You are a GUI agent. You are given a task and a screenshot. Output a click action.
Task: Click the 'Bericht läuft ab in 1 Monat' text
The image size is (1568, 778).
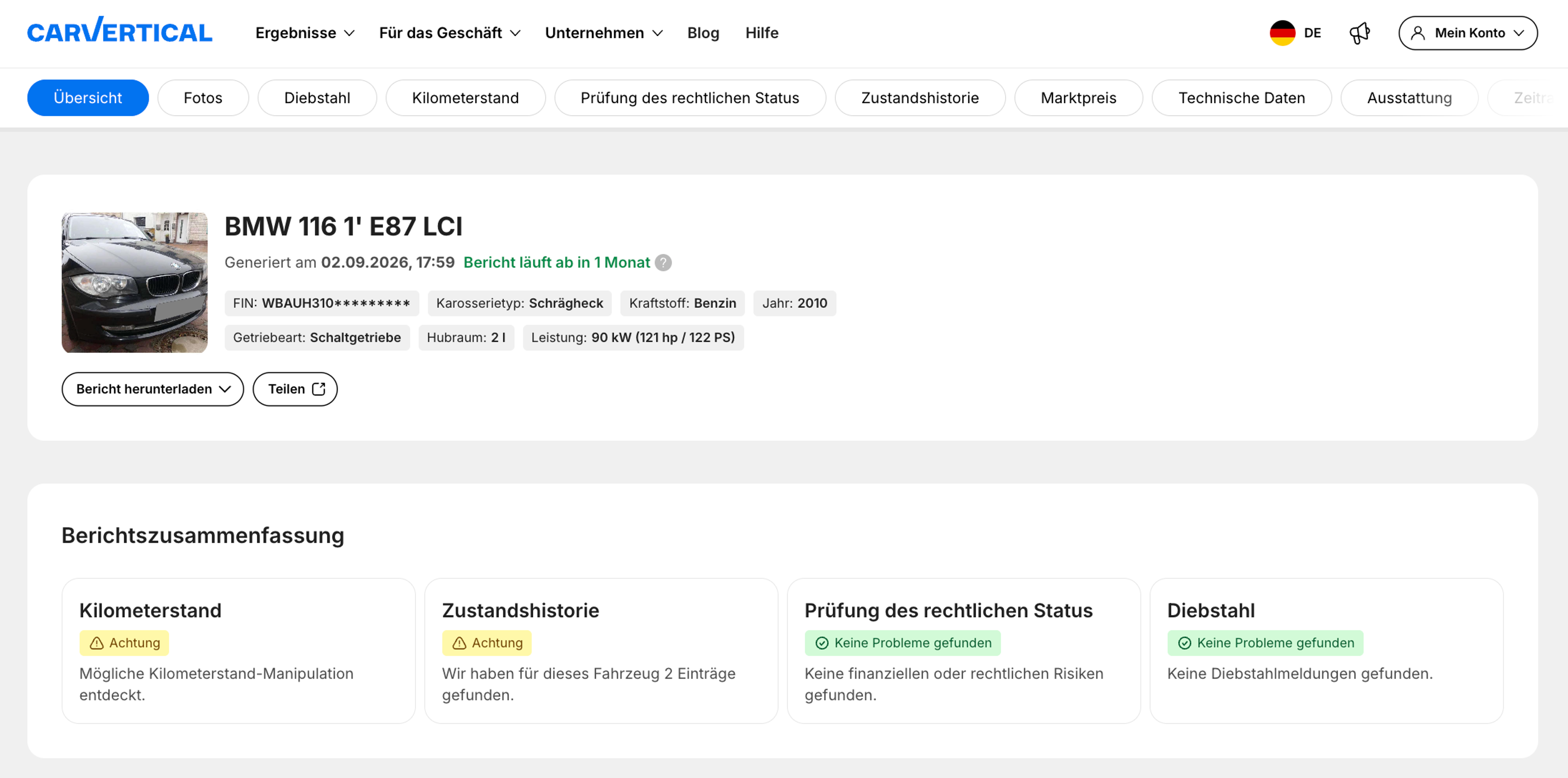point(557,262)
